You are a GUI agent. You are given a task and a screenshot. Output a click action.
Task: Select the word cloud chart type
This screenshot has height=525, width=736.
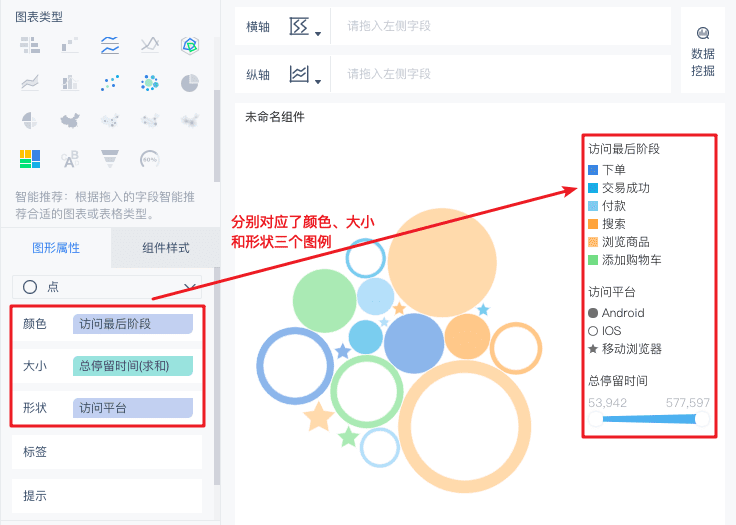click(x=70, y=159)
